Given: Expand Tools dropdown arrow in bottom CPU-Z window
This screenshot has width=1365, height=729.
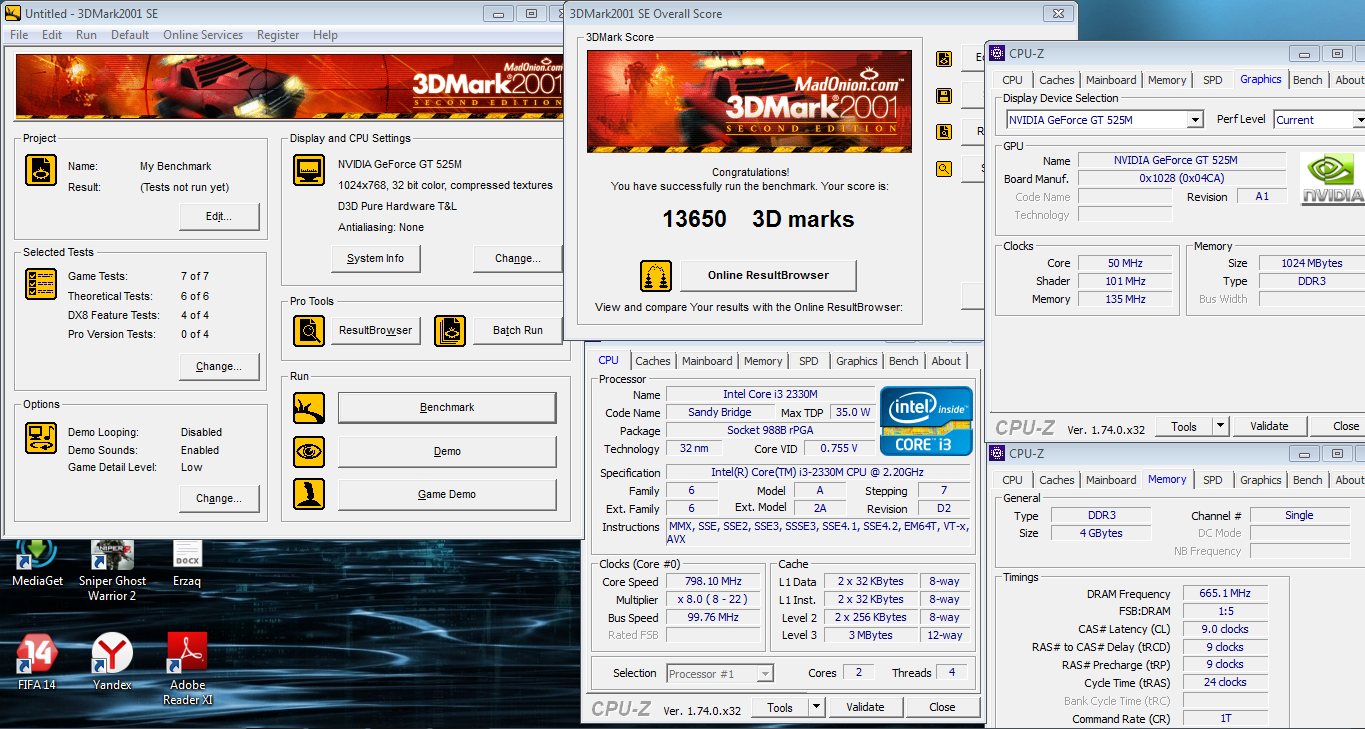Looking at the screenshot, I should (817, 707).
